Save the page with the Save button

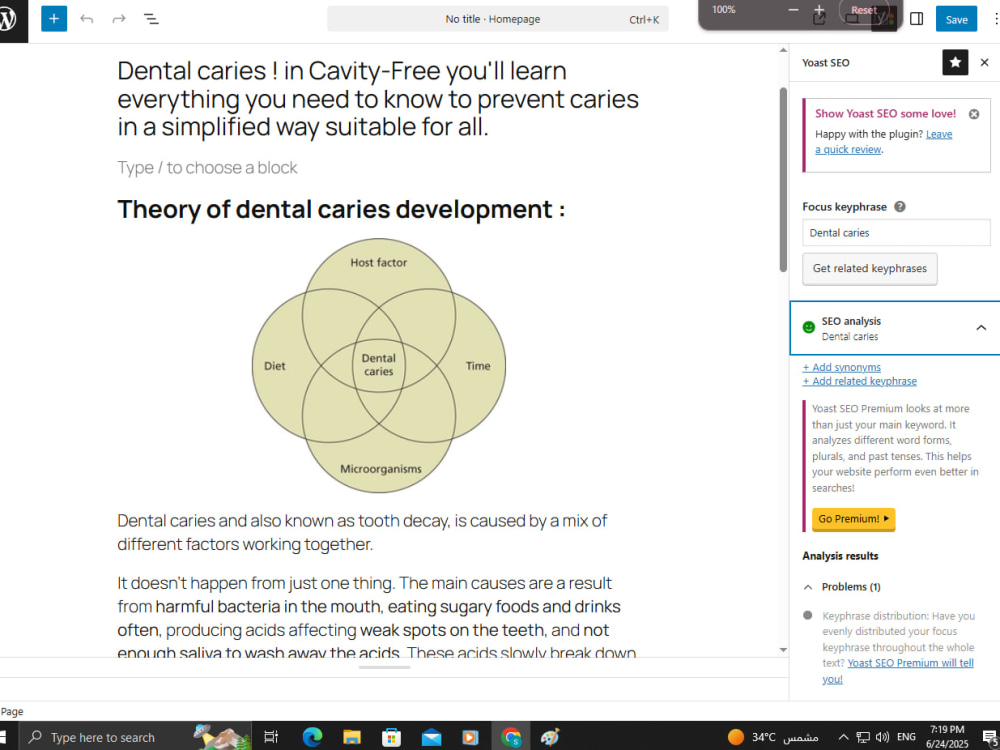[956, 19]
